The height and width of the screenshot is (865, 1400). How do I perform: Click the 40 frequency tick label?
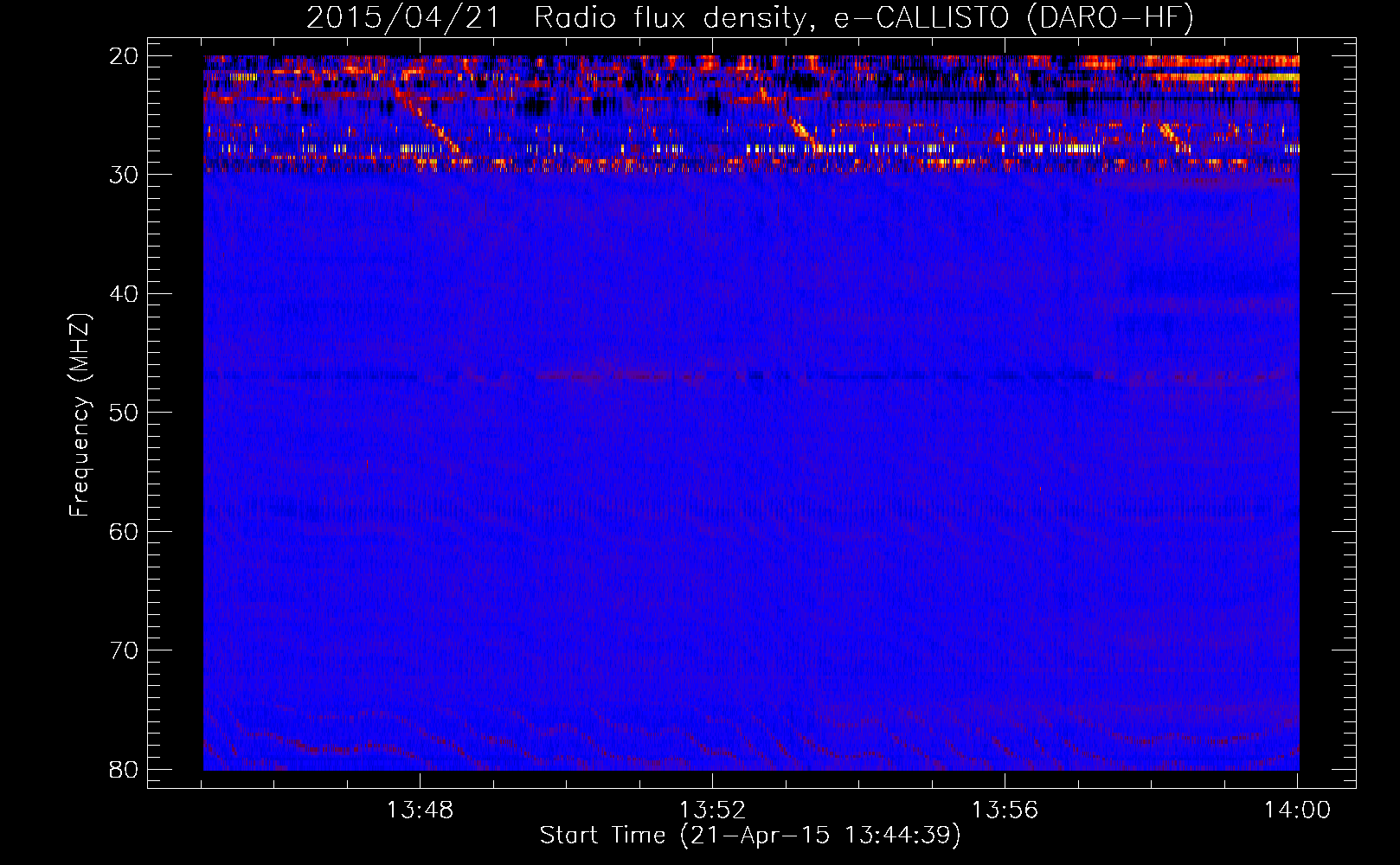point(124,294)
